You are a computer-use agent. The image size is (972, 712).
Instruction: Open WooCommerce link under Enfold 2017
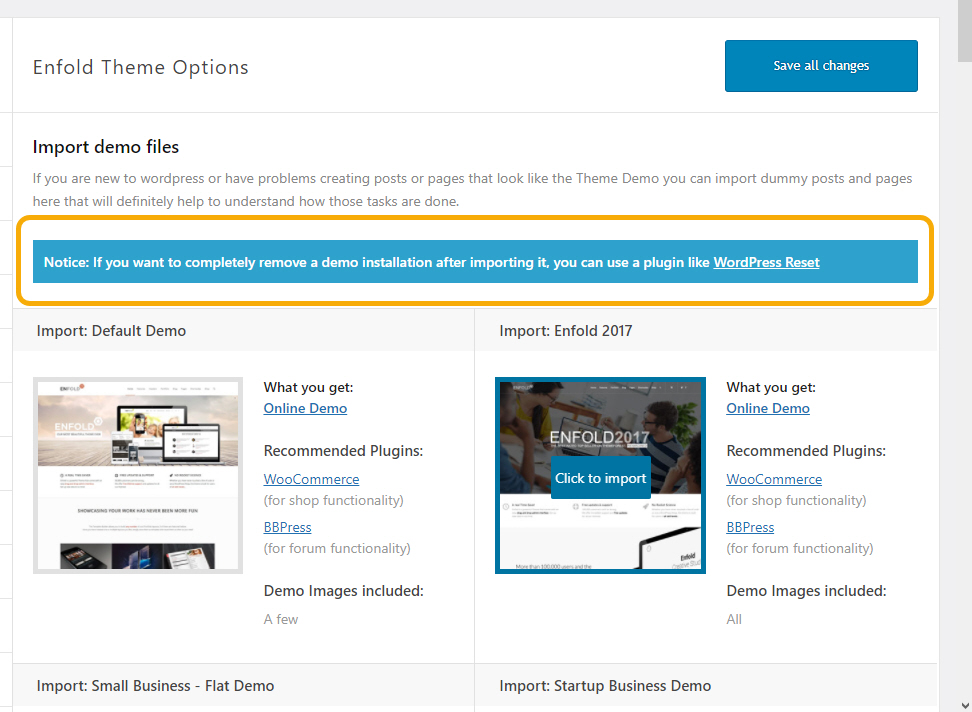[774, 479]
